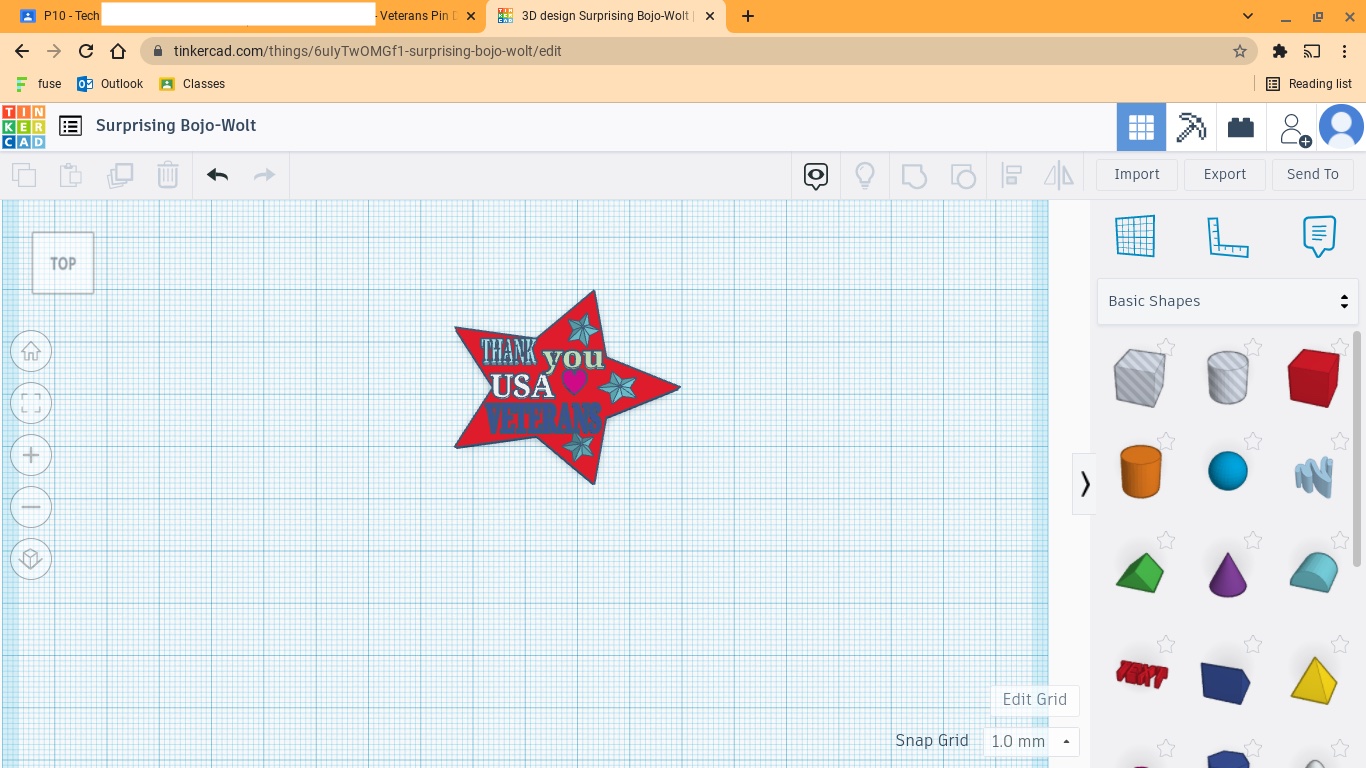Pick the striped Cylinder hole shape
The image size is (1366, 768).
[1227, 377]
